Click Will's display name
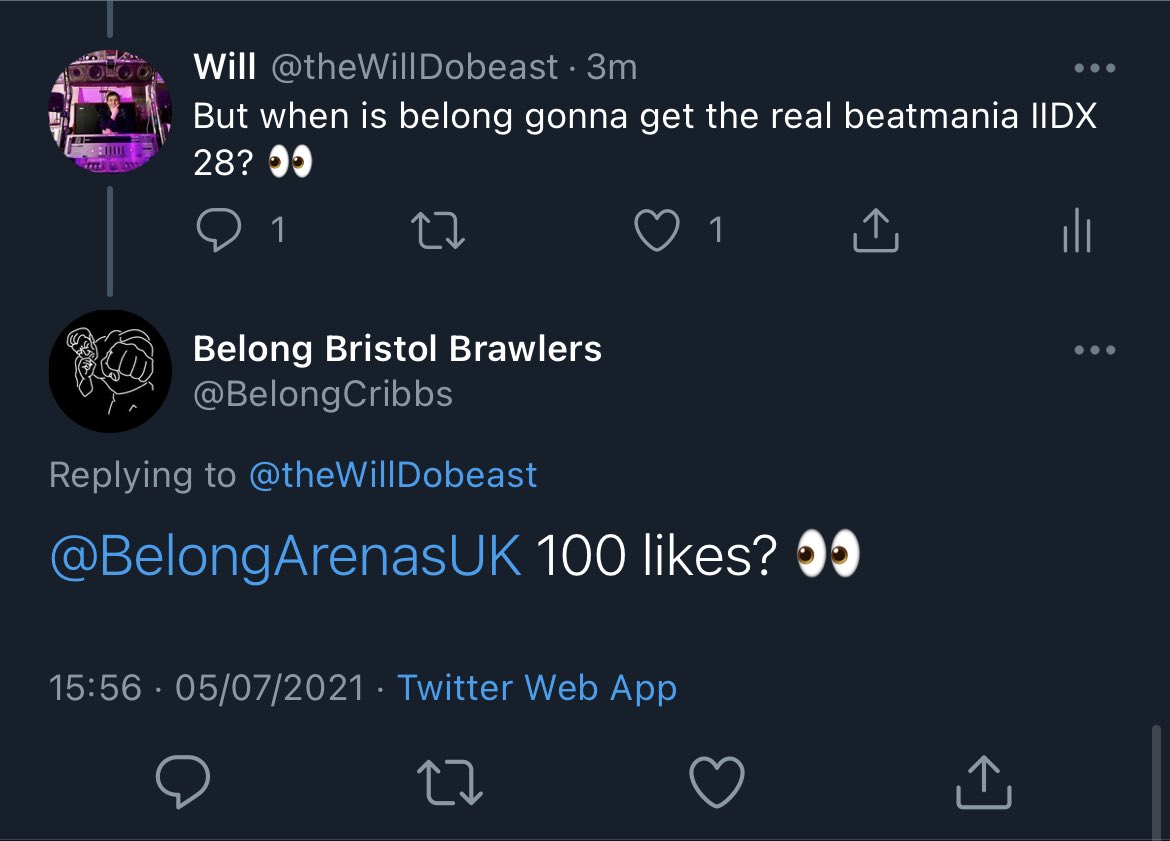The width and height of the screenshot is (1170, 841). coord(225,67)
